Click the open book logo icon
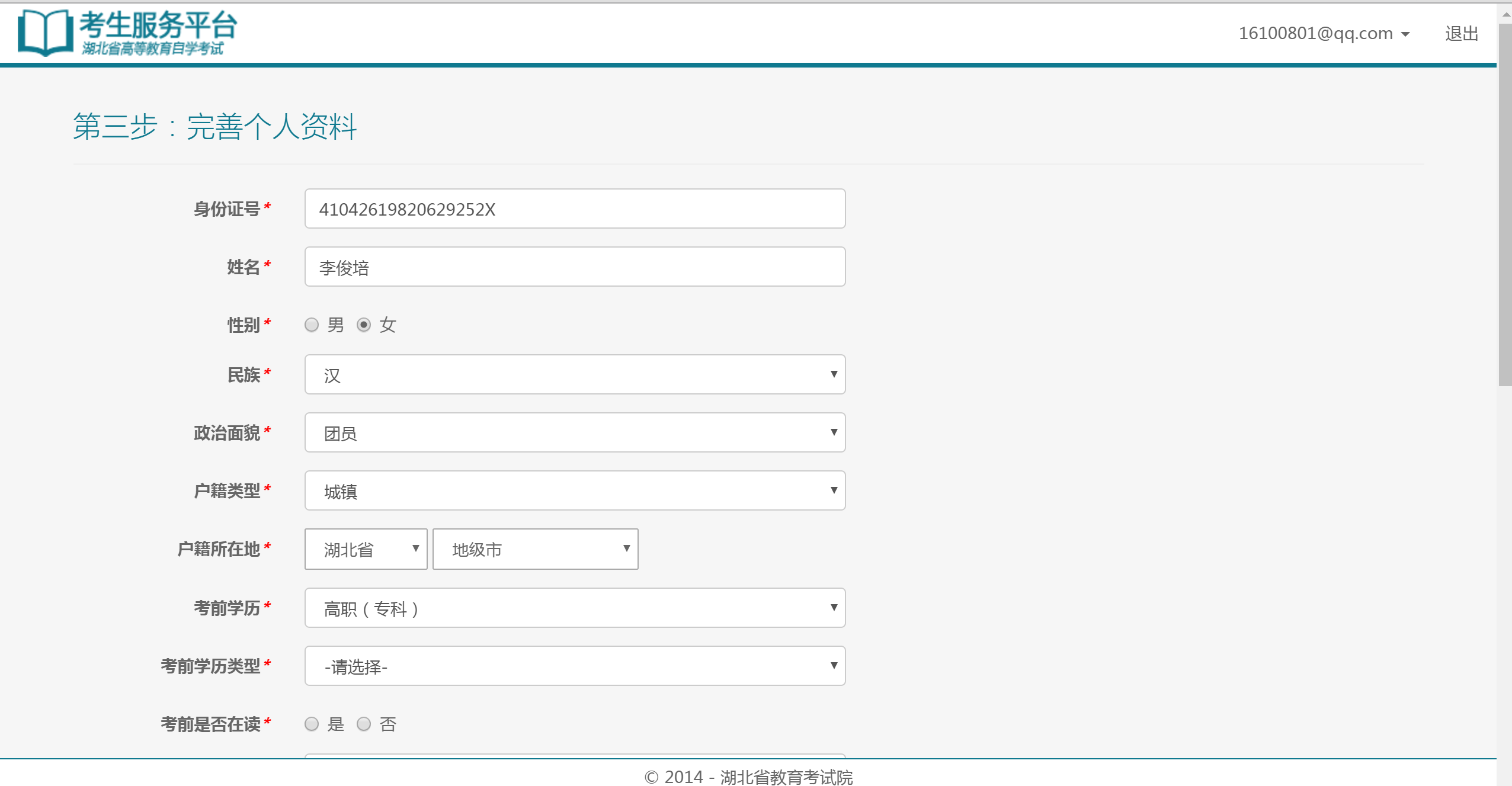This screenshot has height=786, width=1512. point(45,33)
